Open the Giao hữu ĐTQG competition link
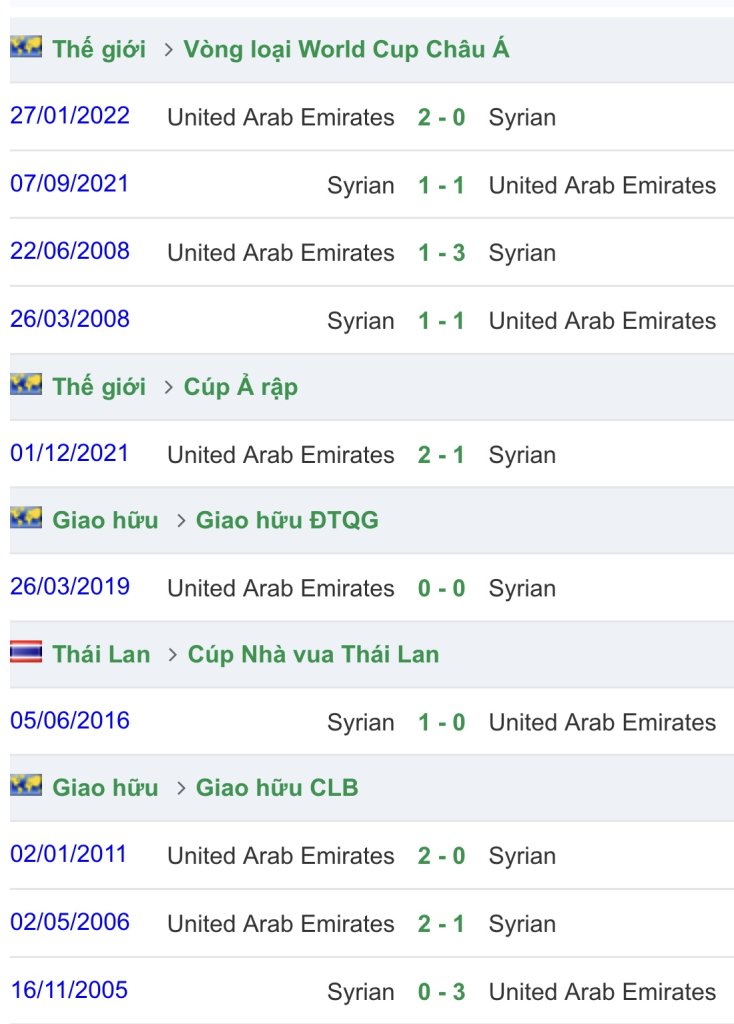This screenshot has height=1024, width=734. coord(287,520)
